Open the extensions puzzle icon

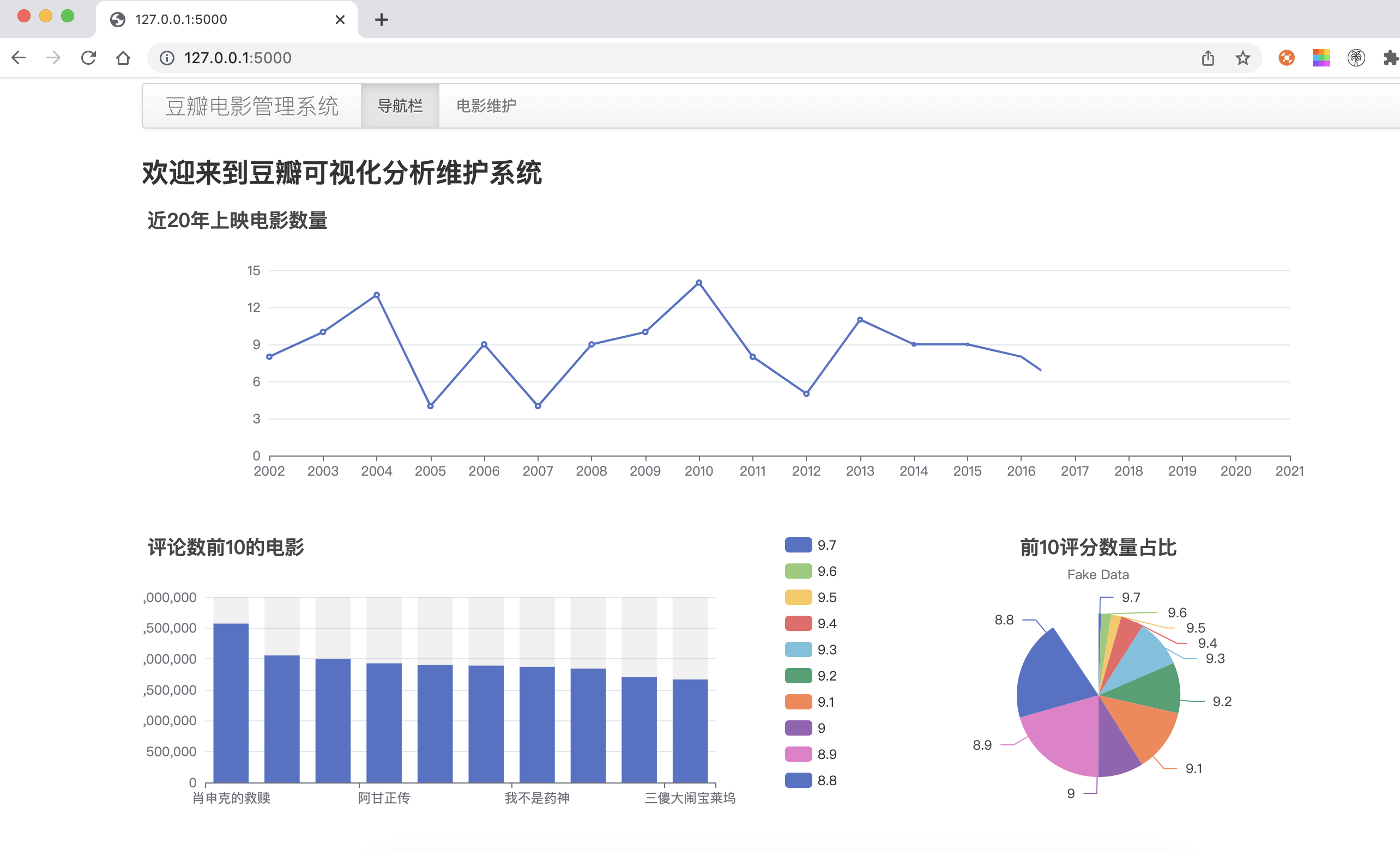click(x=1390, y=58)
